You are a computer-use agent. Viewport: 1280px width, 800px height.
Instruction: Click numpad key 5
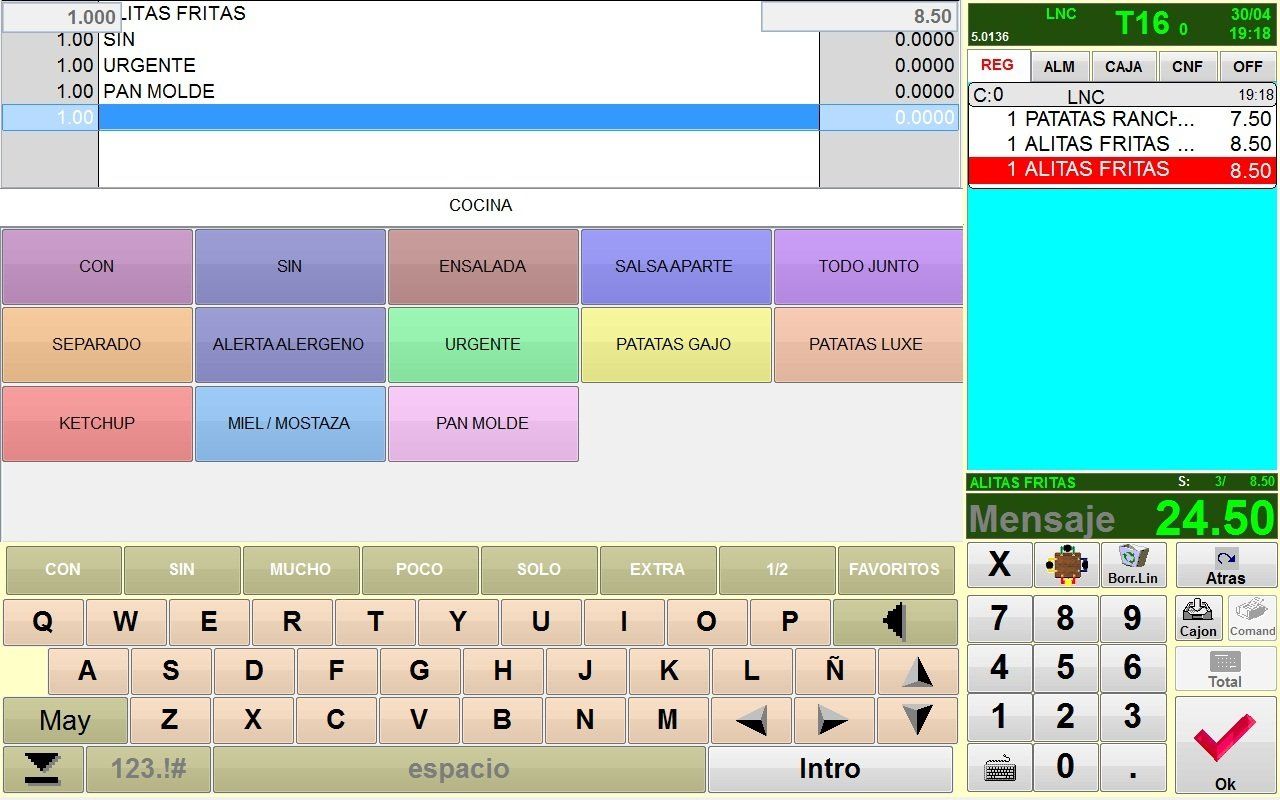click(1065, 667)
